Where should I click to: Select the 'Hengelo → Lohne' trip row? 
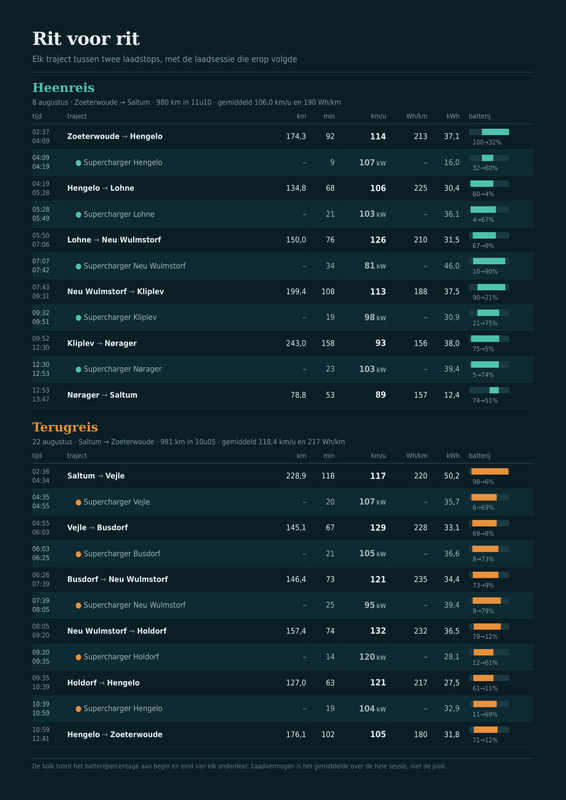(283, 188)
